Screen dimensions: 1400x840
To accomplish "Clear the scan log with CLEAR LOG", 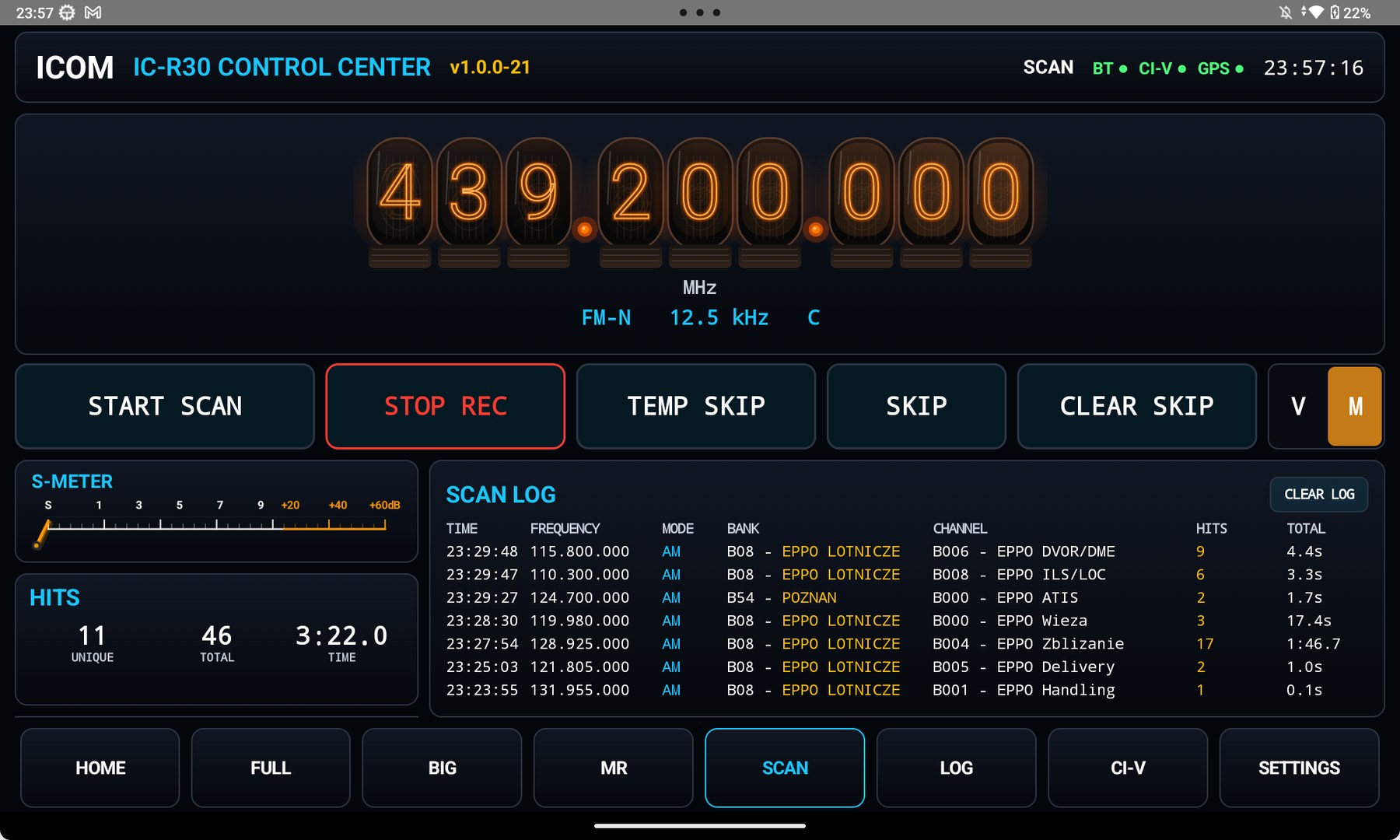I will (x=1319, y=495).
